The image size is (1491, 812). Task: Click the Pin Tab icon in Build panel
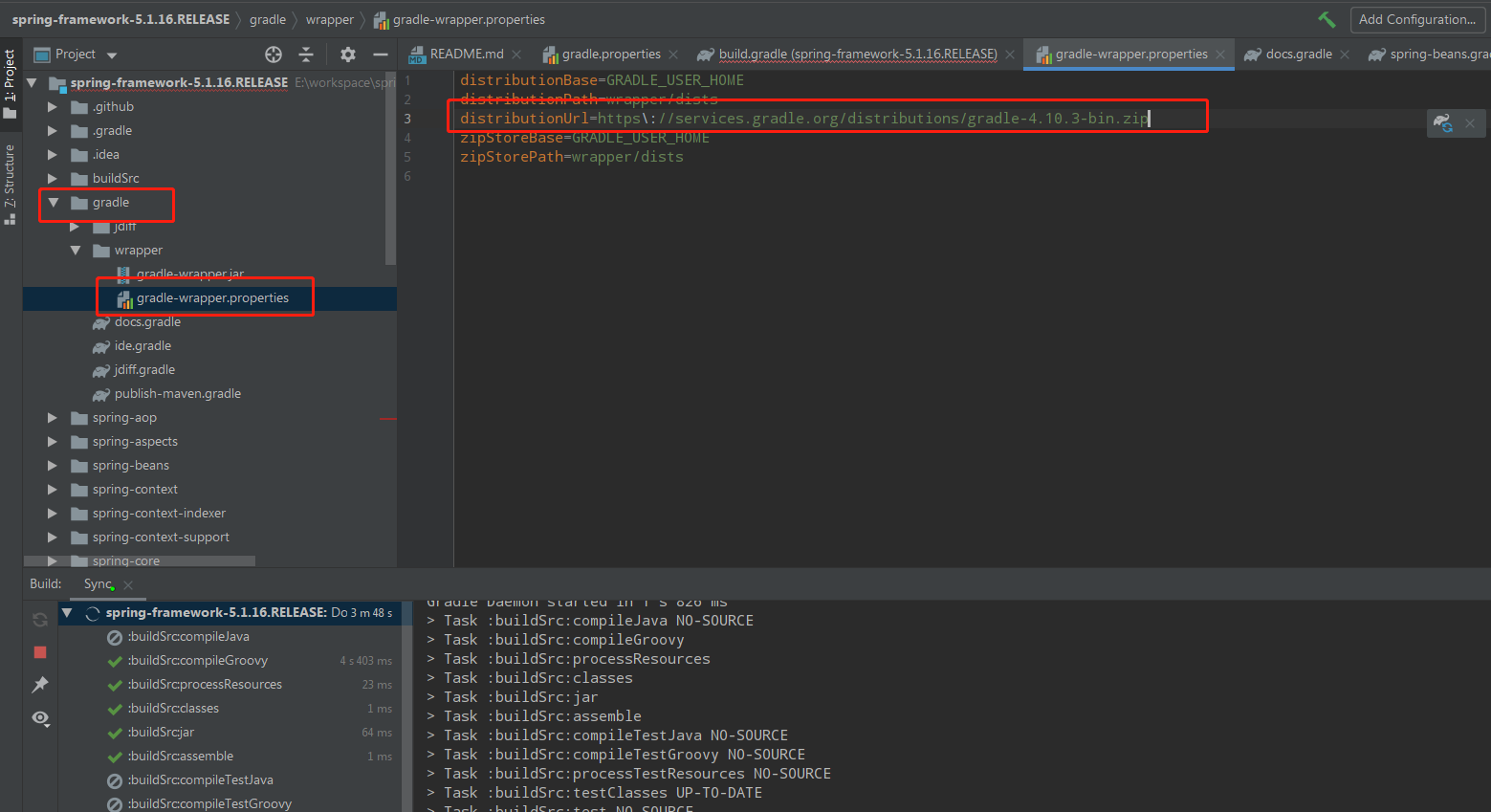point(40,685)
